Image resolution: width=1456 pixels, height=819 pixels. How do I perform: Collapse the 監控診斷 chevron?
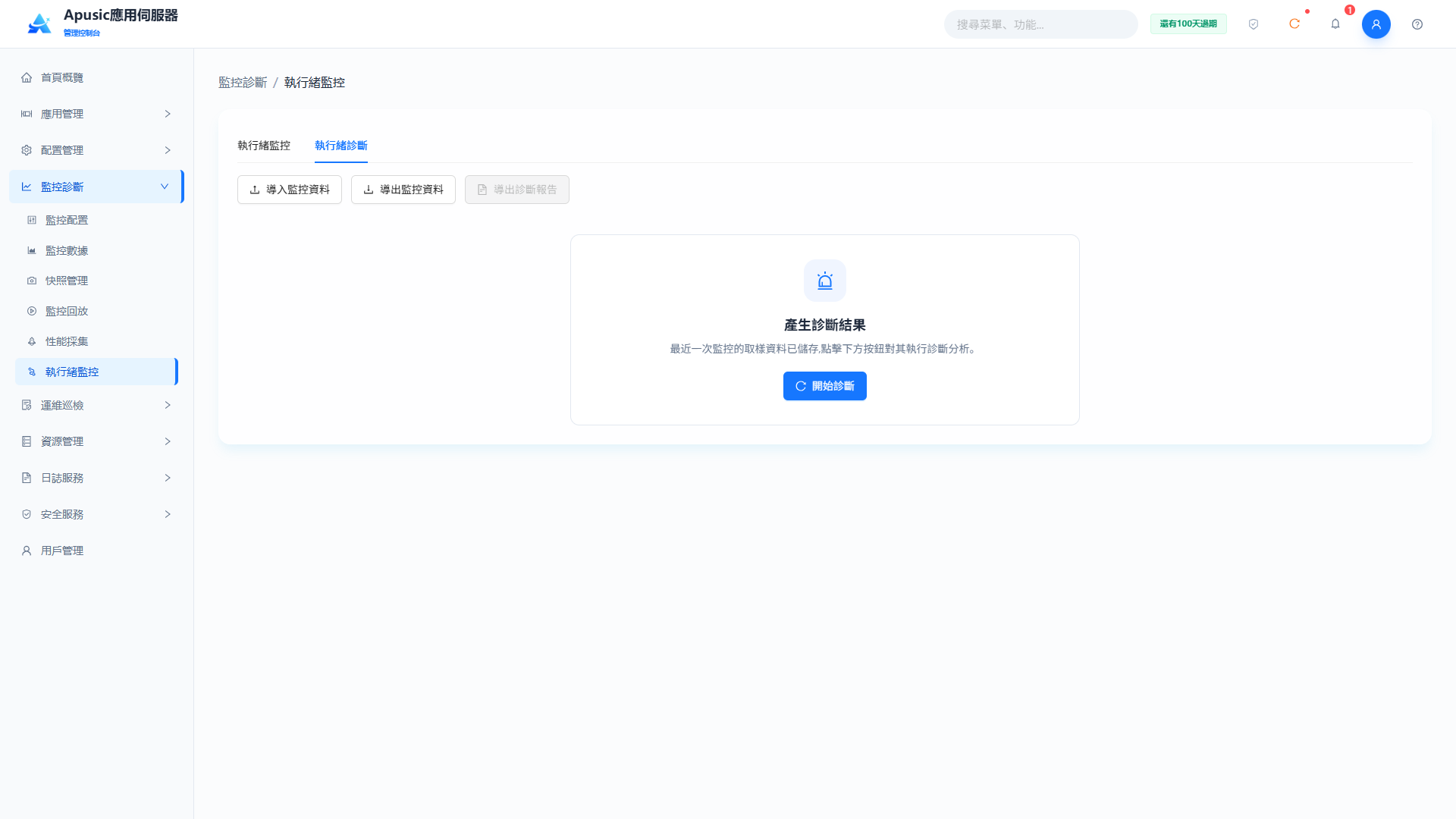pyautogui.click(x=165, y=187)
